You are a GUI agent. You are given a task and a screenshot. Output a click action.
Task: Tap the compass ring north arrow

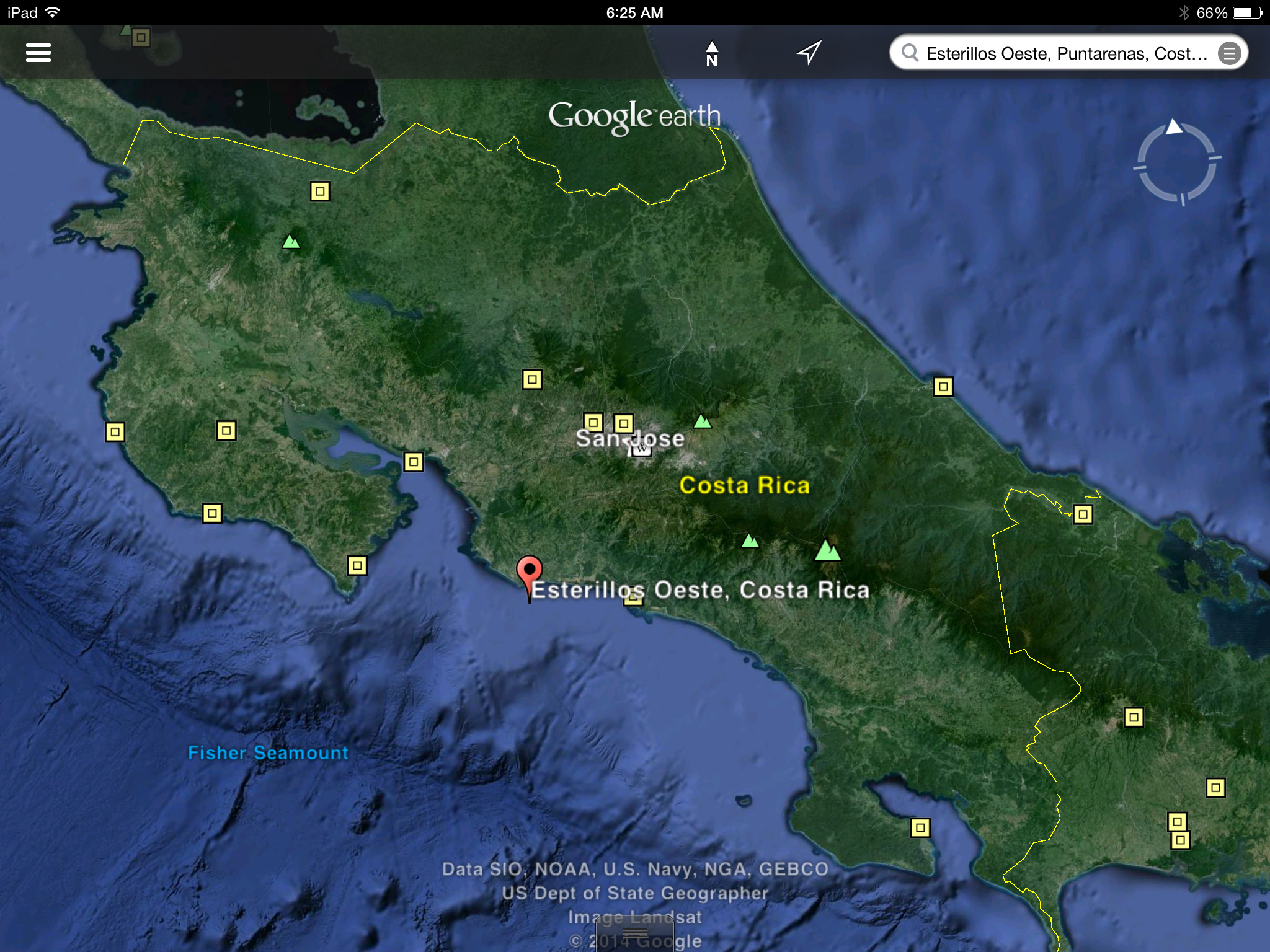[x=1174, y=127]
